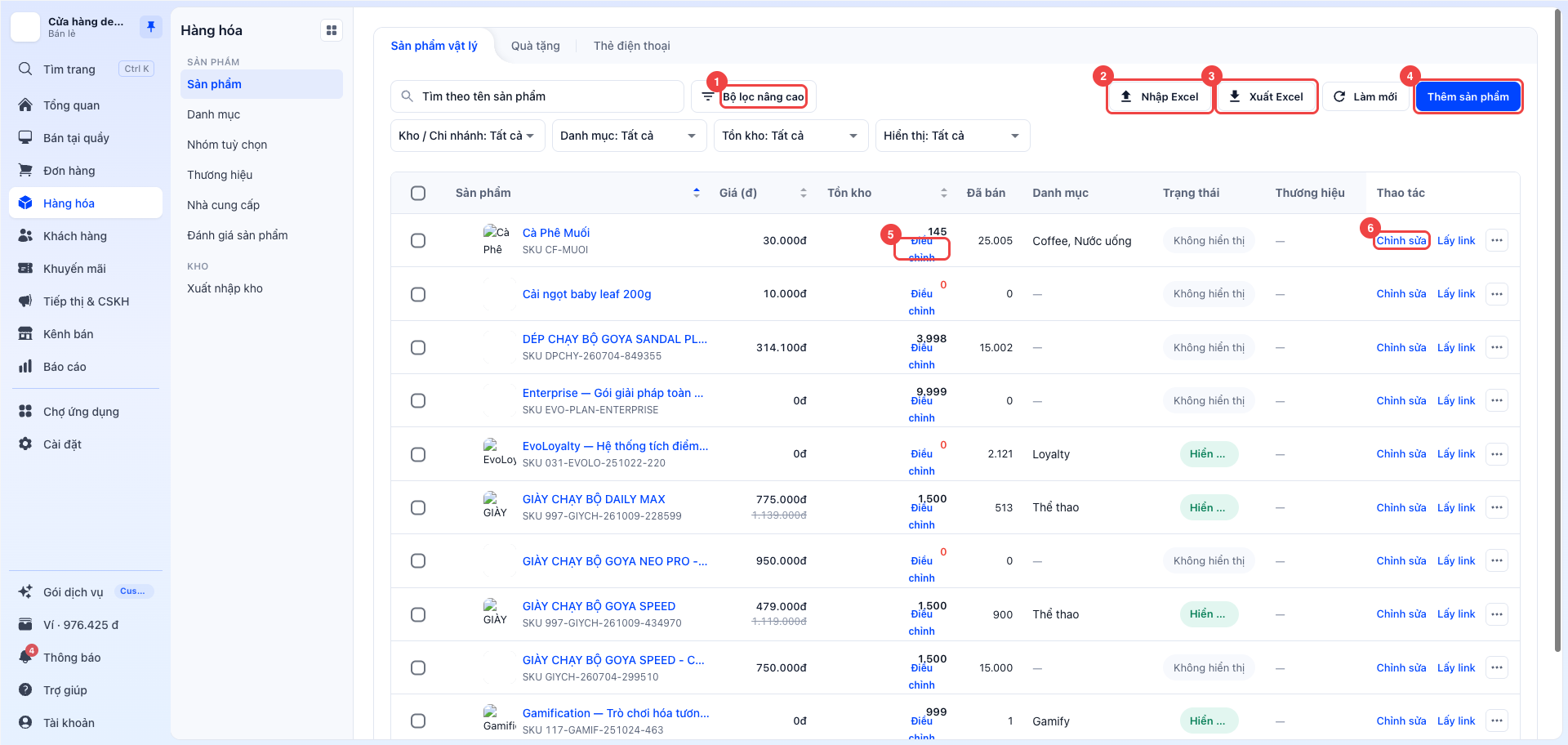Go to Bán tại quầy in sidebar
Viewport: 1568px width, 745px height.
[86, 138]
